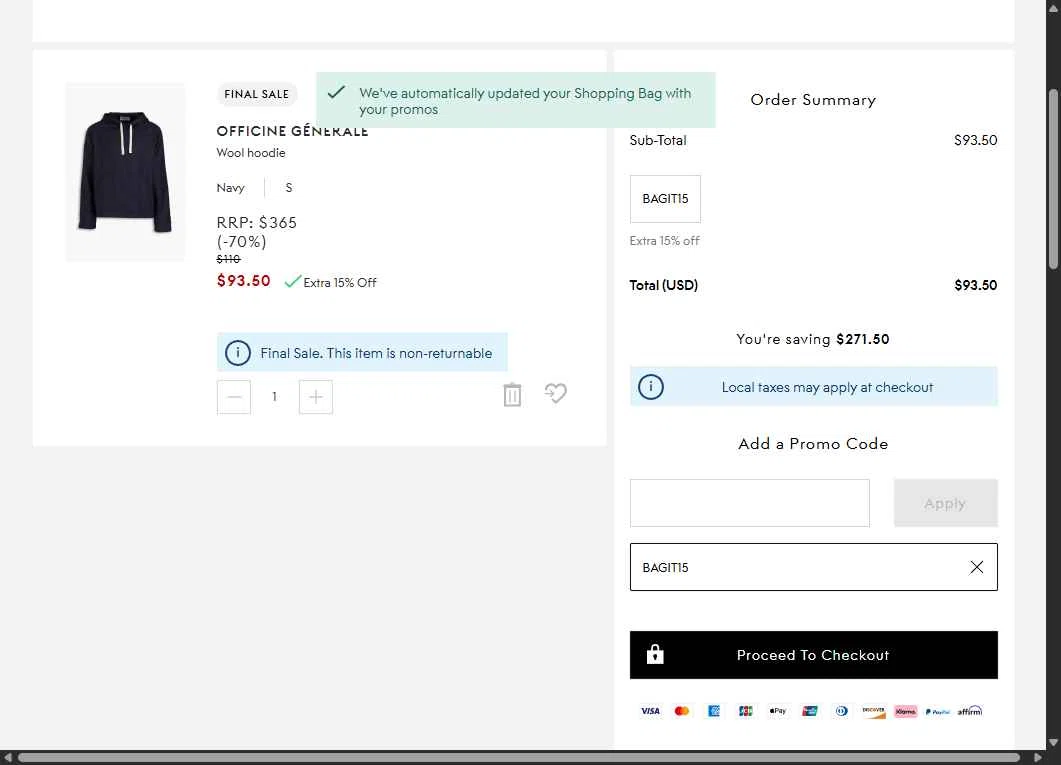Click the BAGIT15 tag in Order Summary
Viewport: 1061px width, 765px height.
[665, 199]
